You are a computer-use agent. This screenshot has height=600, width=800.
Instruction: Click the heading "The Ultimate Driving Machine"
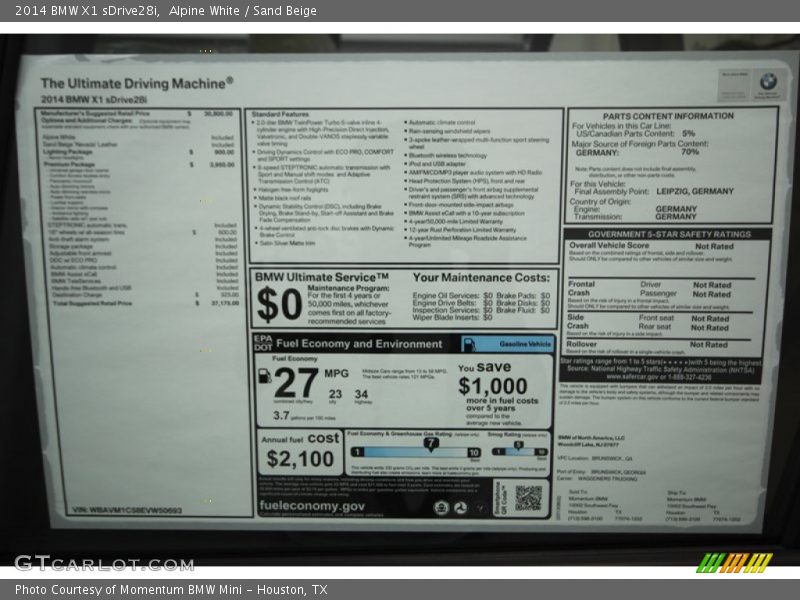(x=137, y=83)
